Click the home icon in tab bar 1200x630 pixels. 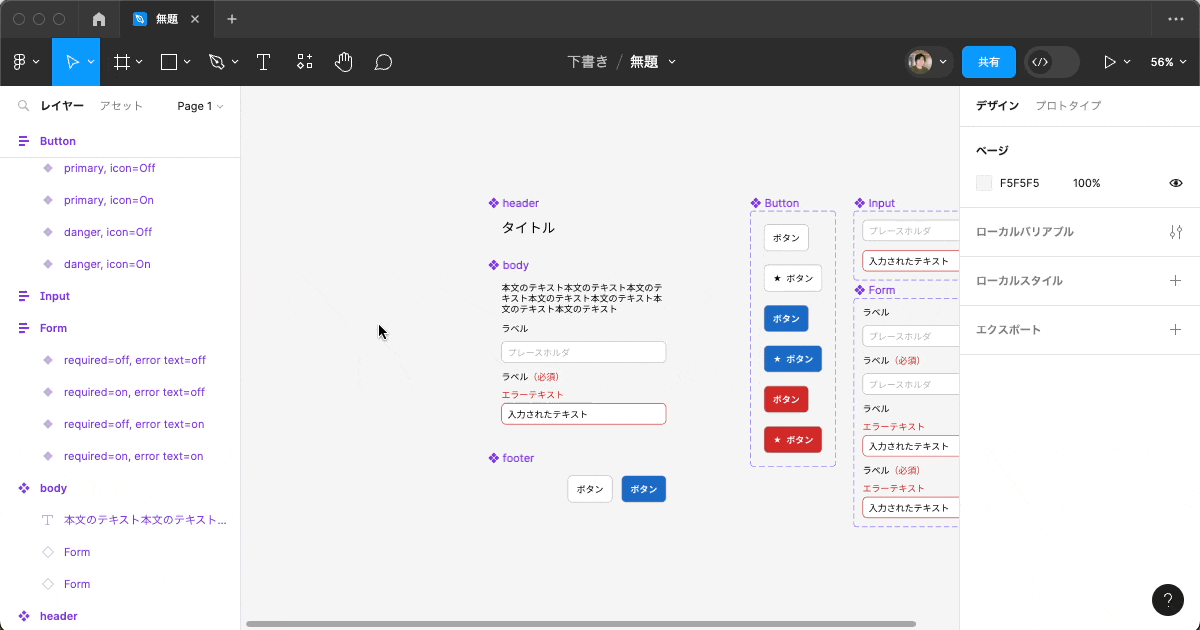[99, 19]
